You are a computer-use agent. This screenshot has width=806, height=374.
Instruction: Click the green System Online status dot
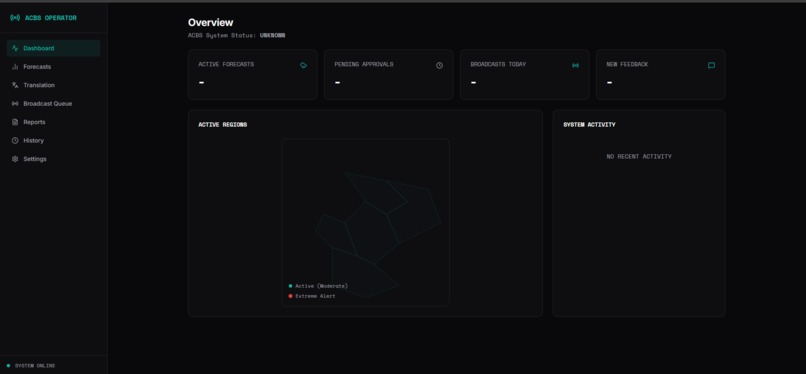(8, 366)
